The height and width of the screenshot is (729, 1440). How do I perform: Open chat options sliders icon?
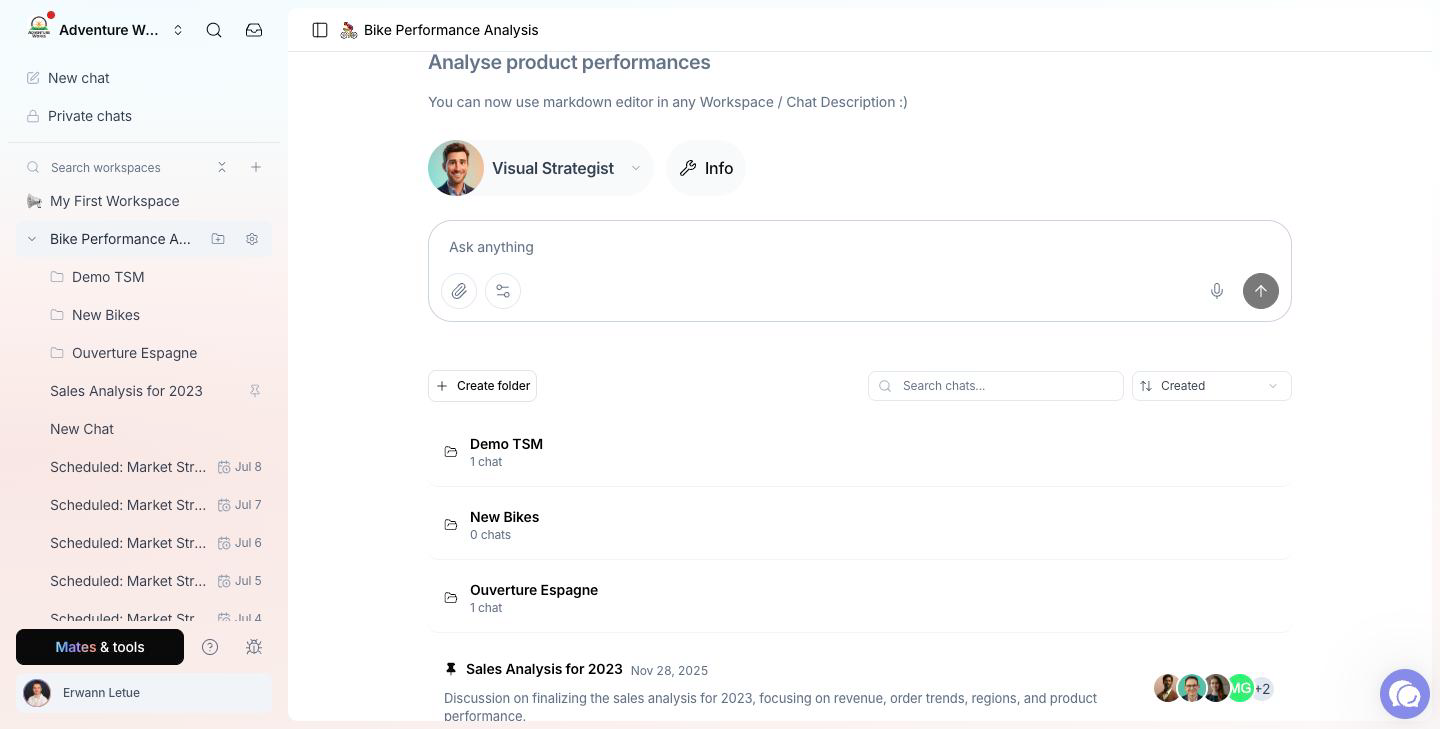(x=503, y=291)
